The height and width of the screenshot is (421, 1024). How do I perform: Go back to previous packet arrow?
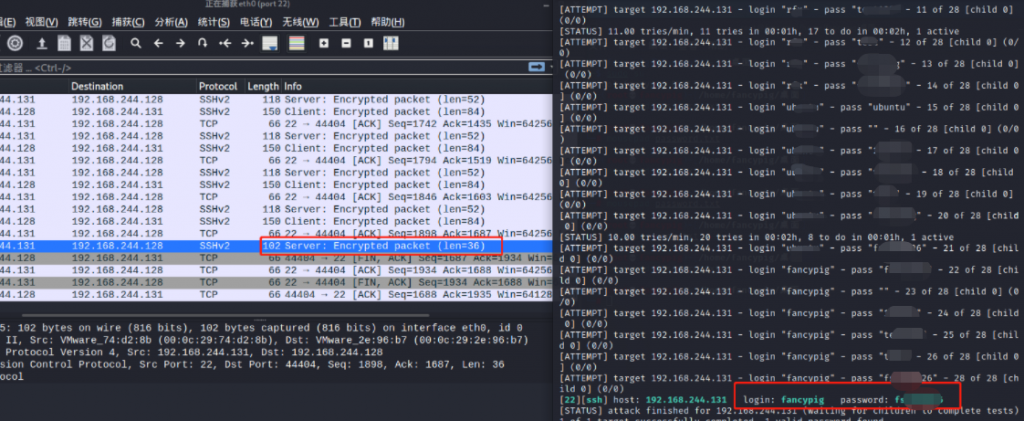158,44
